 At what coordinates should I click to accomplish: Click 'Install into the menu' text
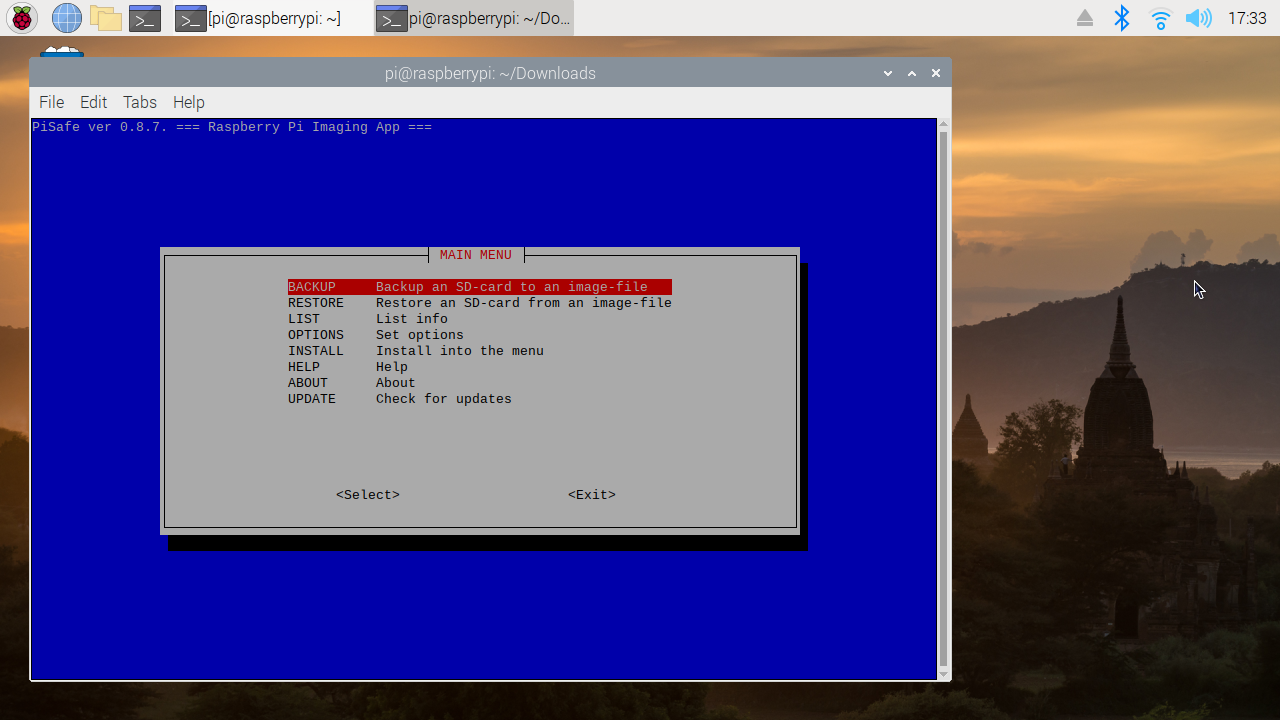pyautogui.click(x=460, y=351)
